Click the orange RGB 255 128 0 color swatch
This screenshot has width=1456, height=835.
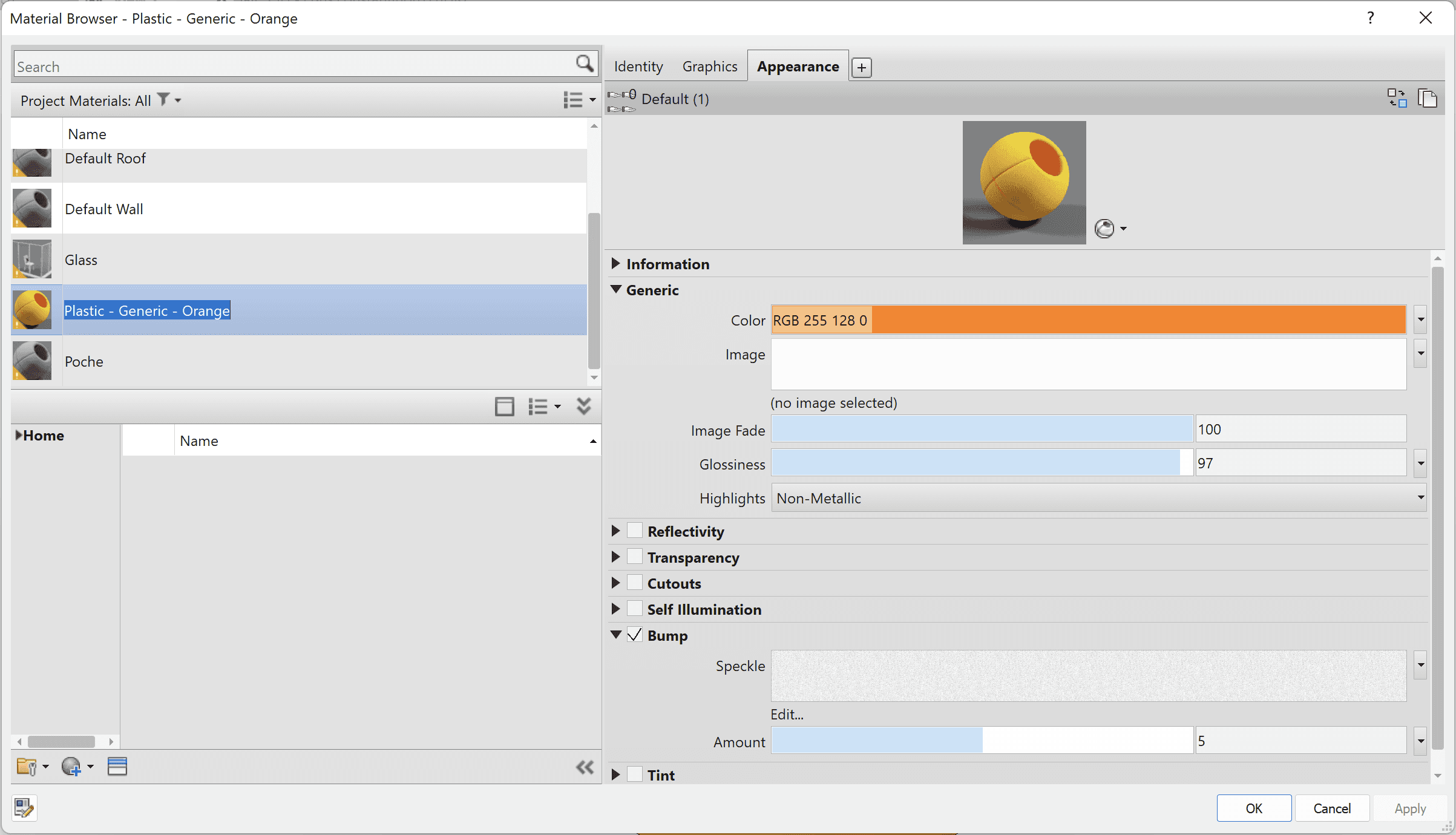tap(1089, 319)
